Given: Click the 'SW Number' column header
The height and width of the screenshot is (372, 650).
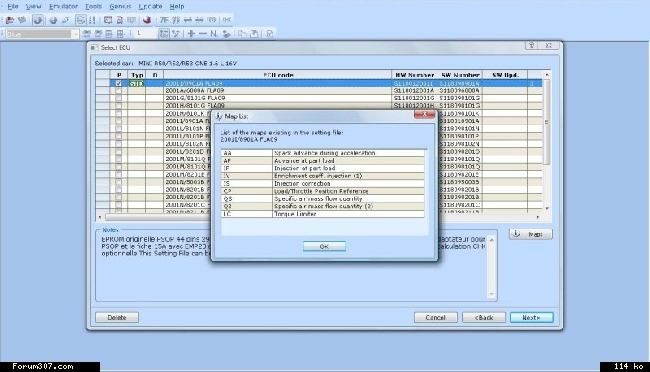Looking at the screenshot, I should click(460, 75).
